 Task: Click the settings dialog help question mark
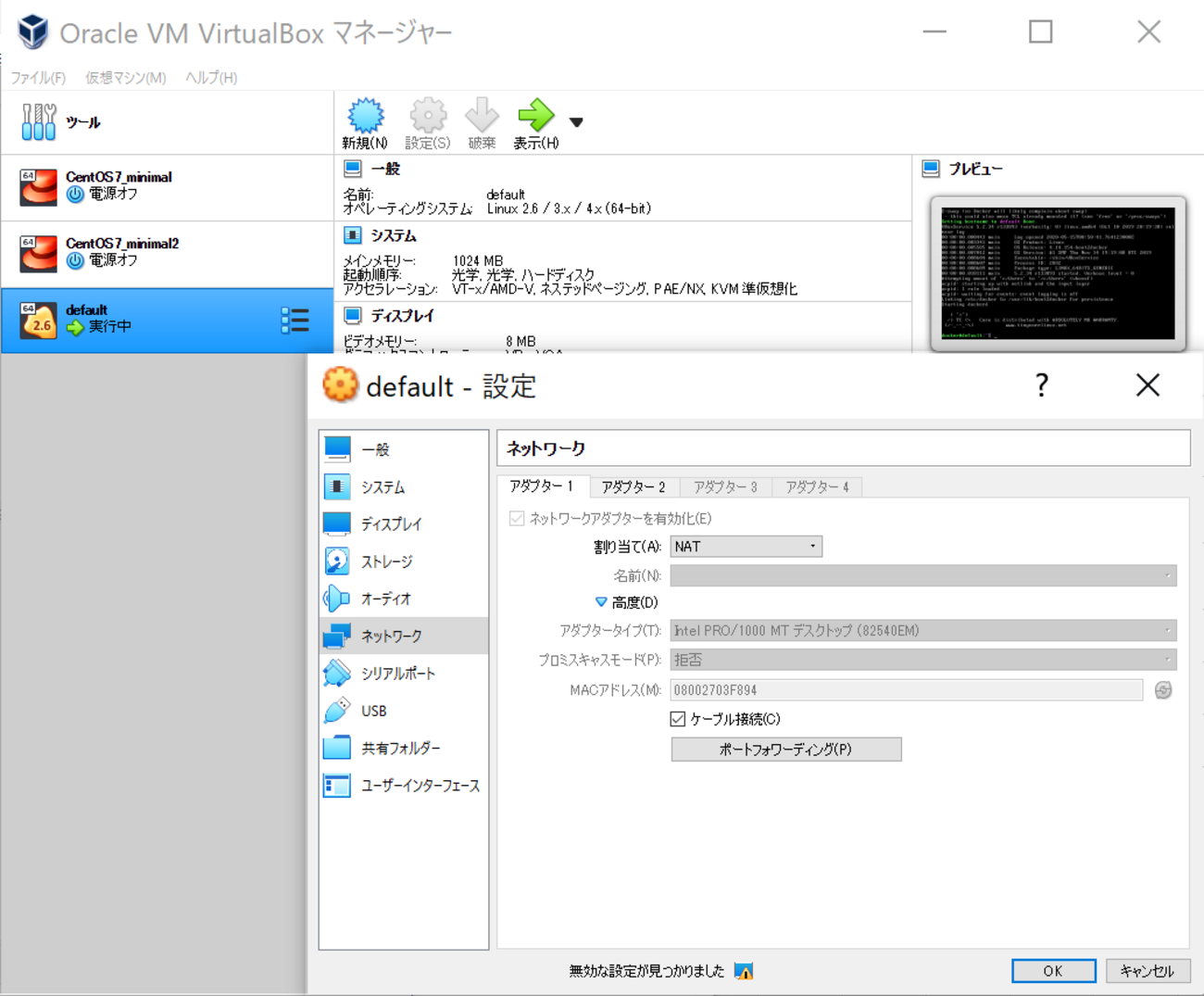coord(1042,385)
